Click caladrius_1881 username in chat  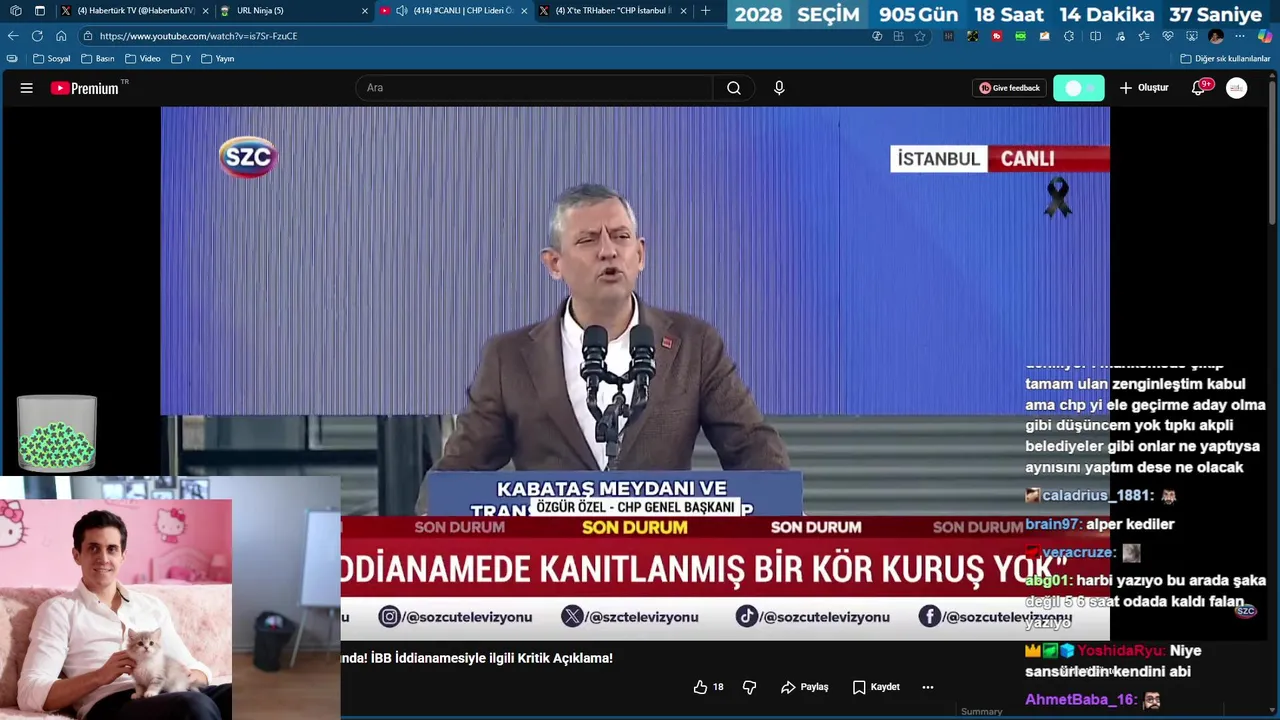click(1098, 495)
